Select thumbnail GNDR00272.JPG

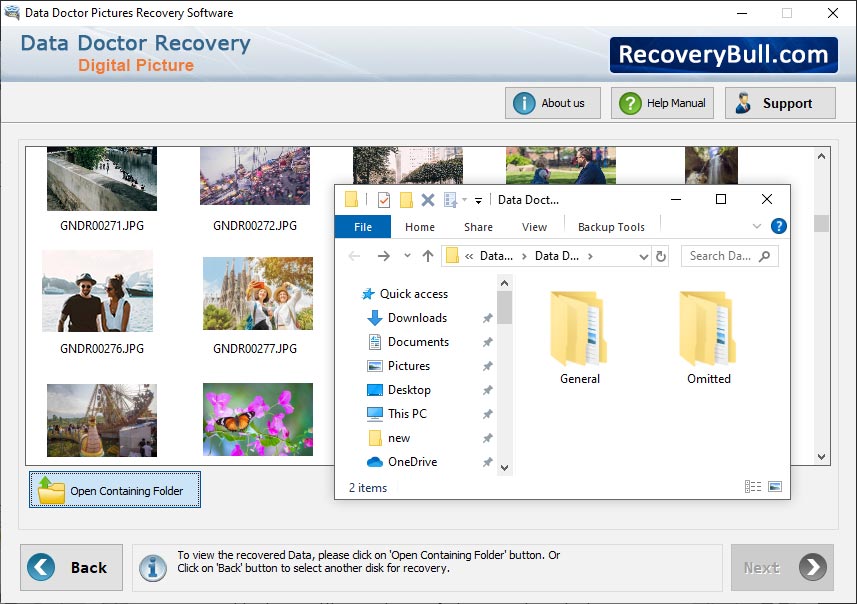click(255, 176)
